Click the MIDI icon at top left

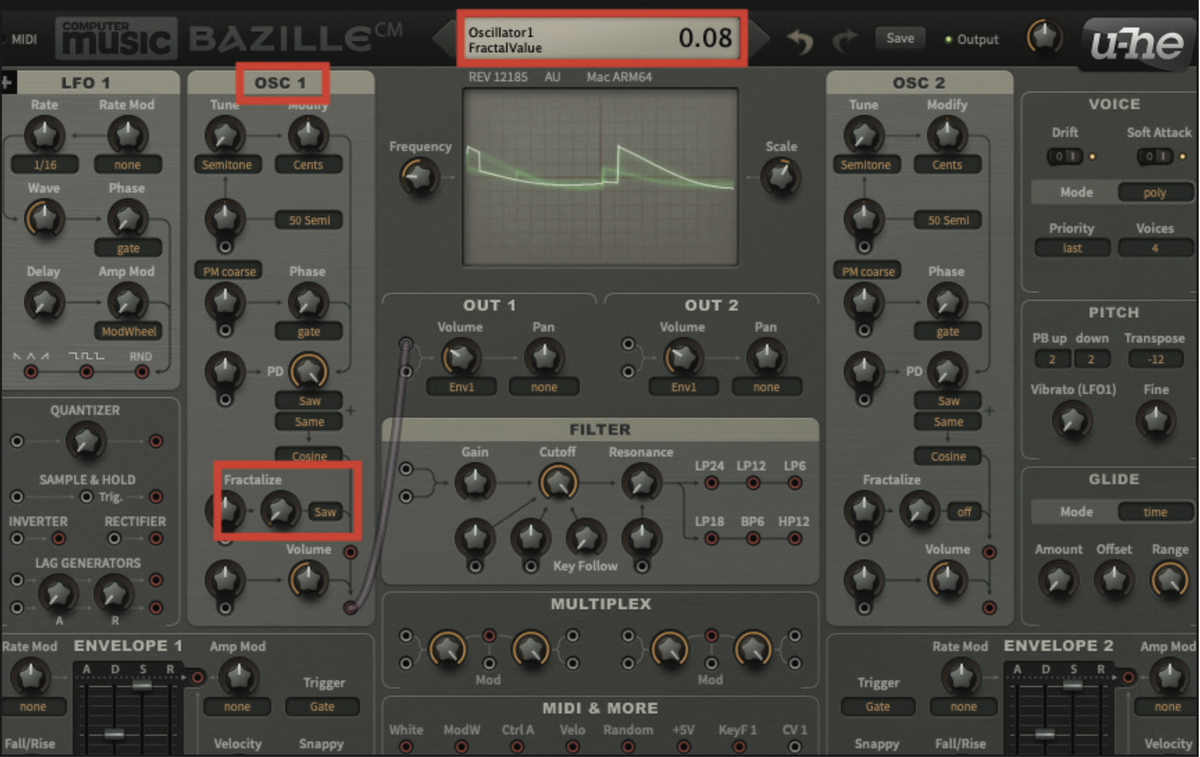click(22, 38)
